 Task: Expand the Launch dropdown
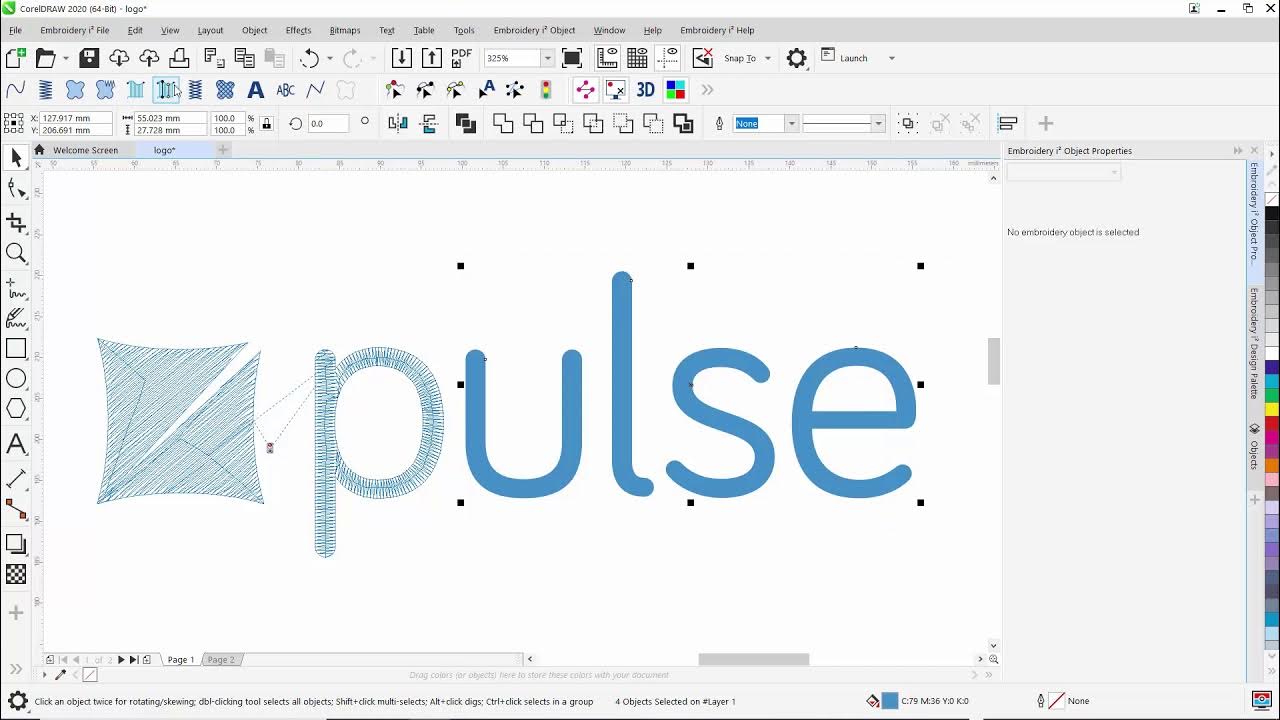[891, 58]
